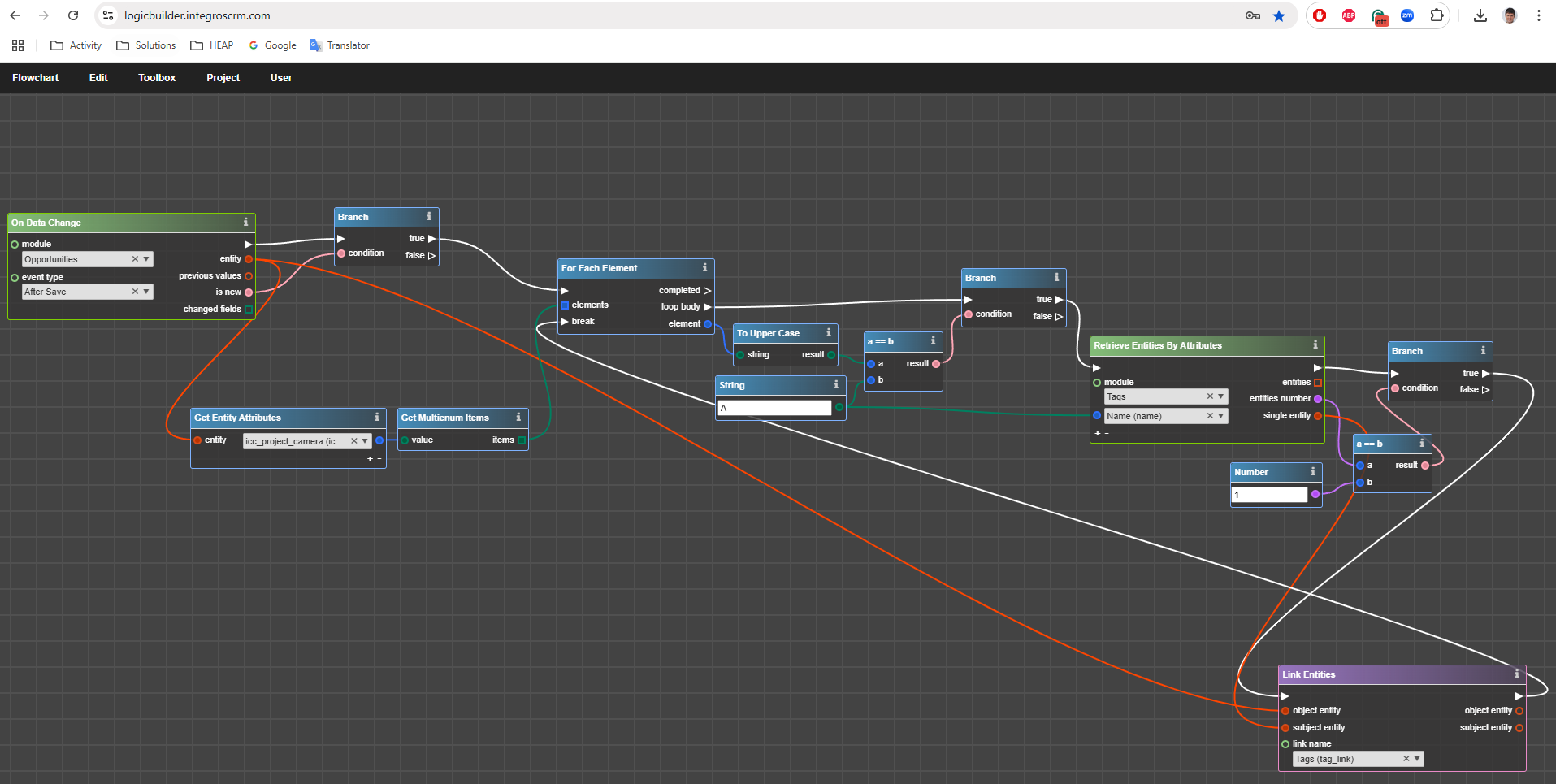The height and width of the screenshot is (784, 1556).
Task: Click the break input arrow on For Each Element
Action: tap(565, 322)
